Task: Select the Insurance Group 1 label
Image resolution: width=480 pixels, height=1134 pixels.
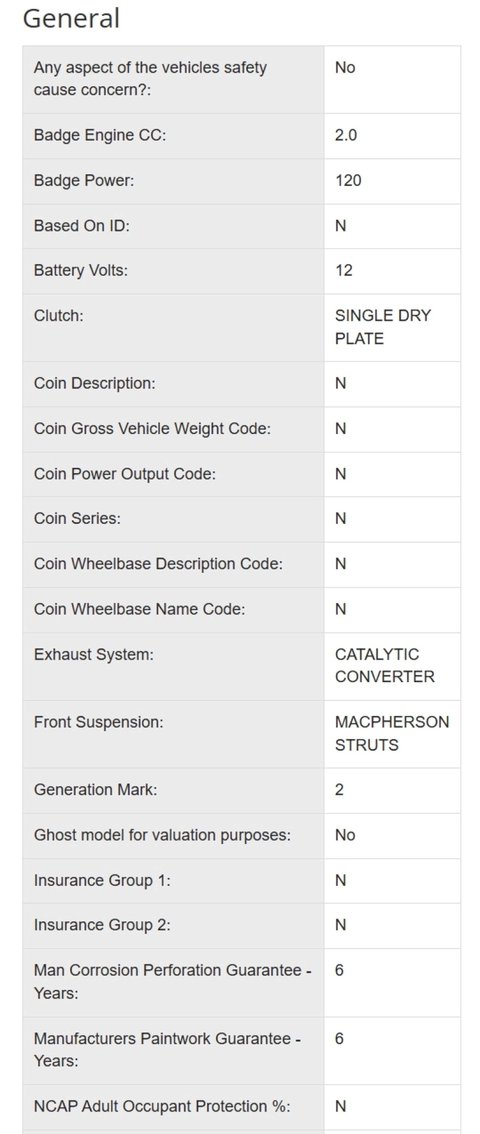Action: pos(102,880)
